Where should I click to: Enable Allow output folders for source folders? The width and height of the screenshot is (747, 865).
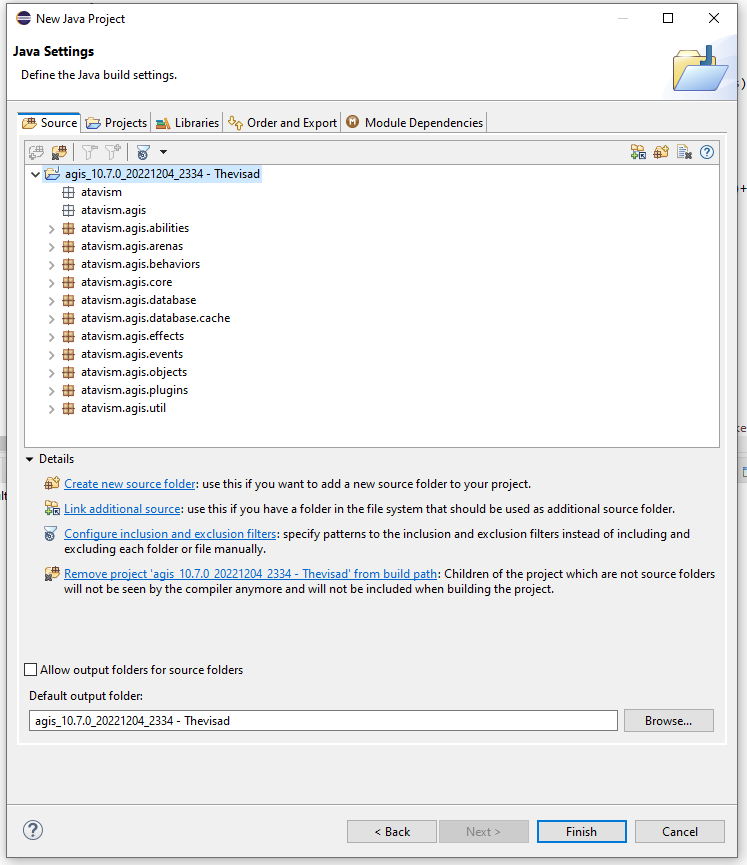pos(31,670)
